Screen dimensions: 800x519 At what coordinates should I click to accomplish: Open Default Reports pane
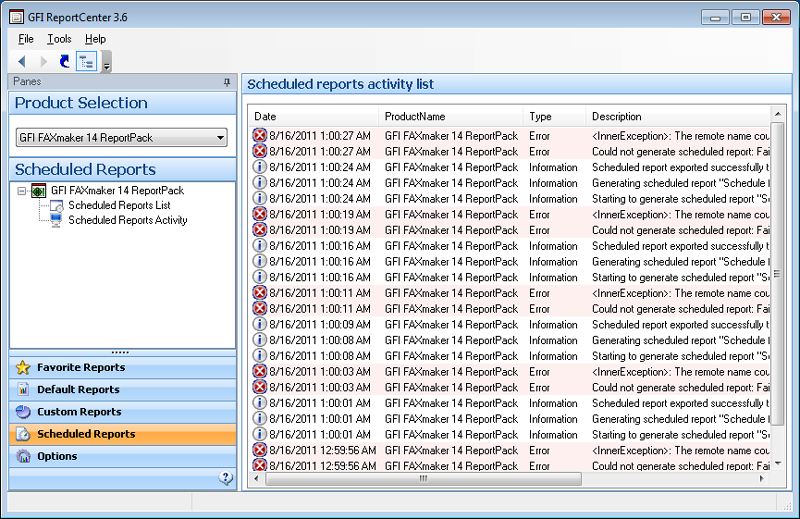coord(122,389)
